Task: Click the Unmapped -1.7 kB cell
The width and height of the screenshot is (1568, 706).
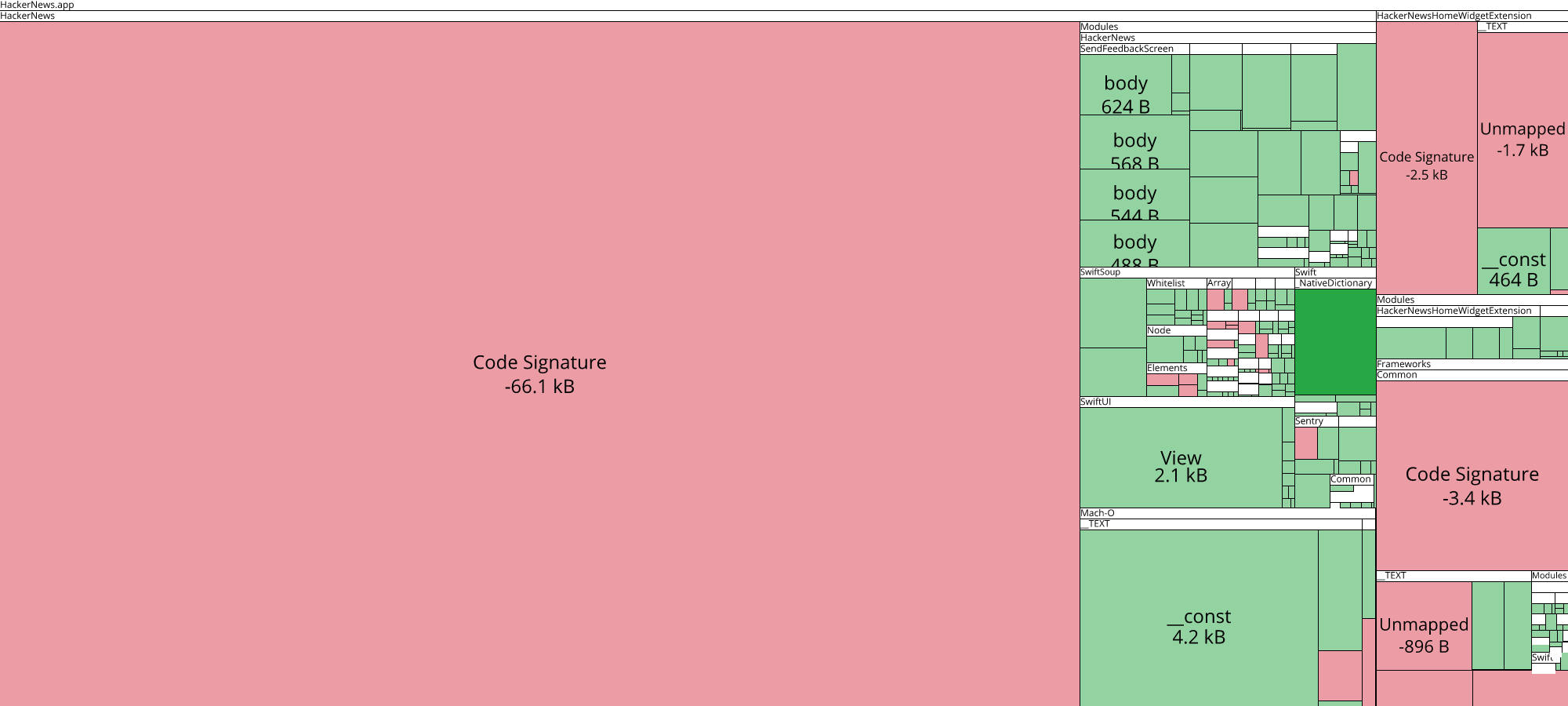Action: pos(1521,141)
